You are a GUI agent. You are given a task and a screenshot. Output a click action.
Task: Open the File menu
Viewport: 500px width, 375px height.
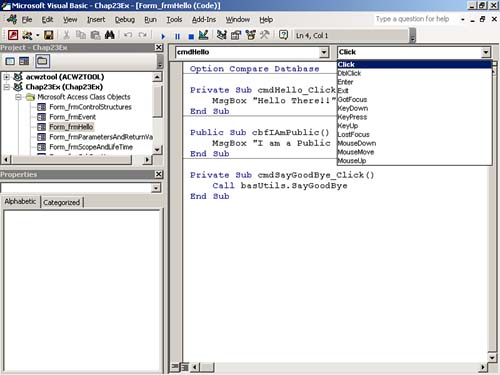point(27,20)
